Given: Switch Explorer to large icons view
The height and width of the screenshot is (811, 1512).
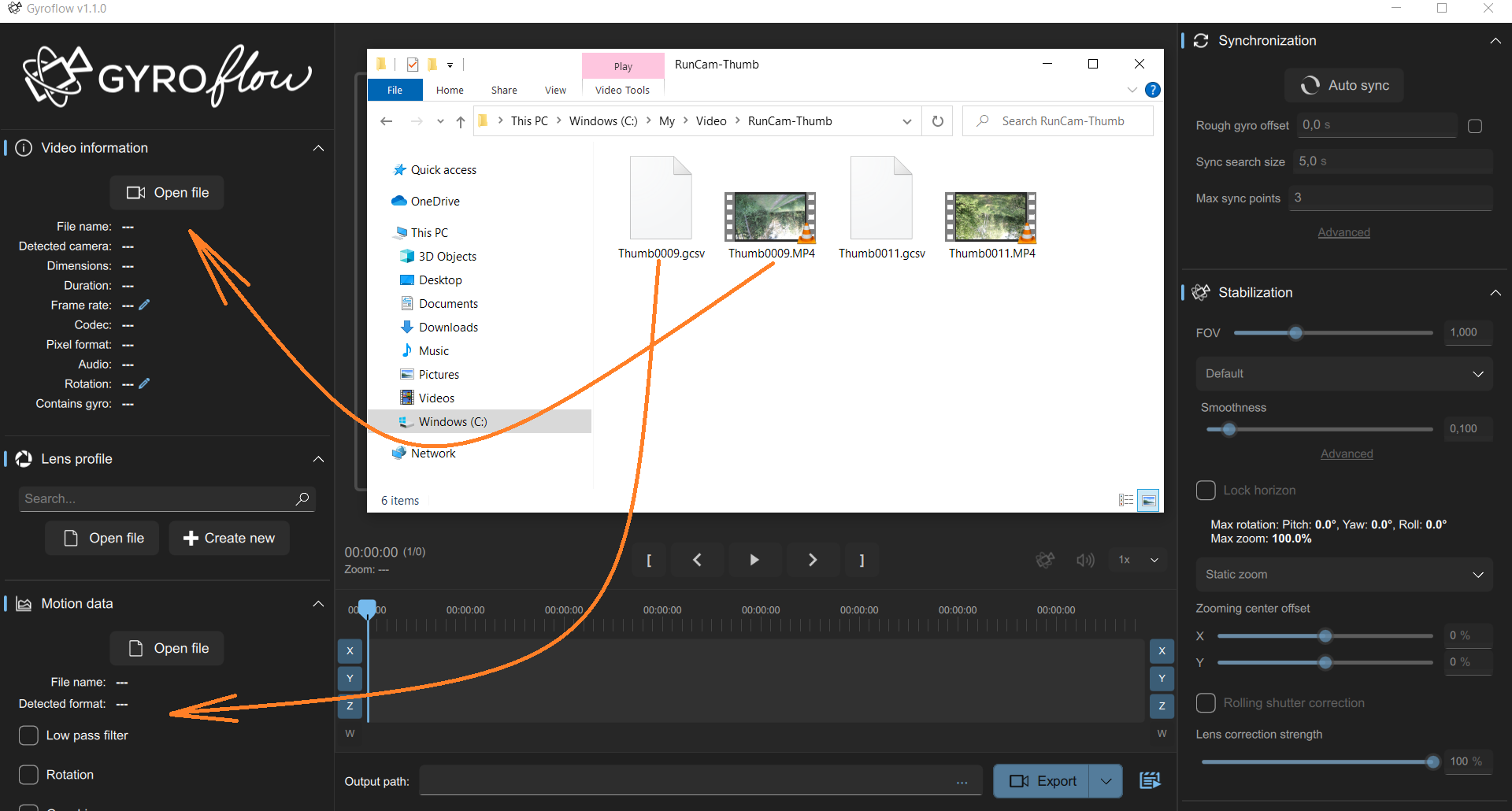Looking at the screenshot, I should pyautogui.click(x=1149, y=500).
